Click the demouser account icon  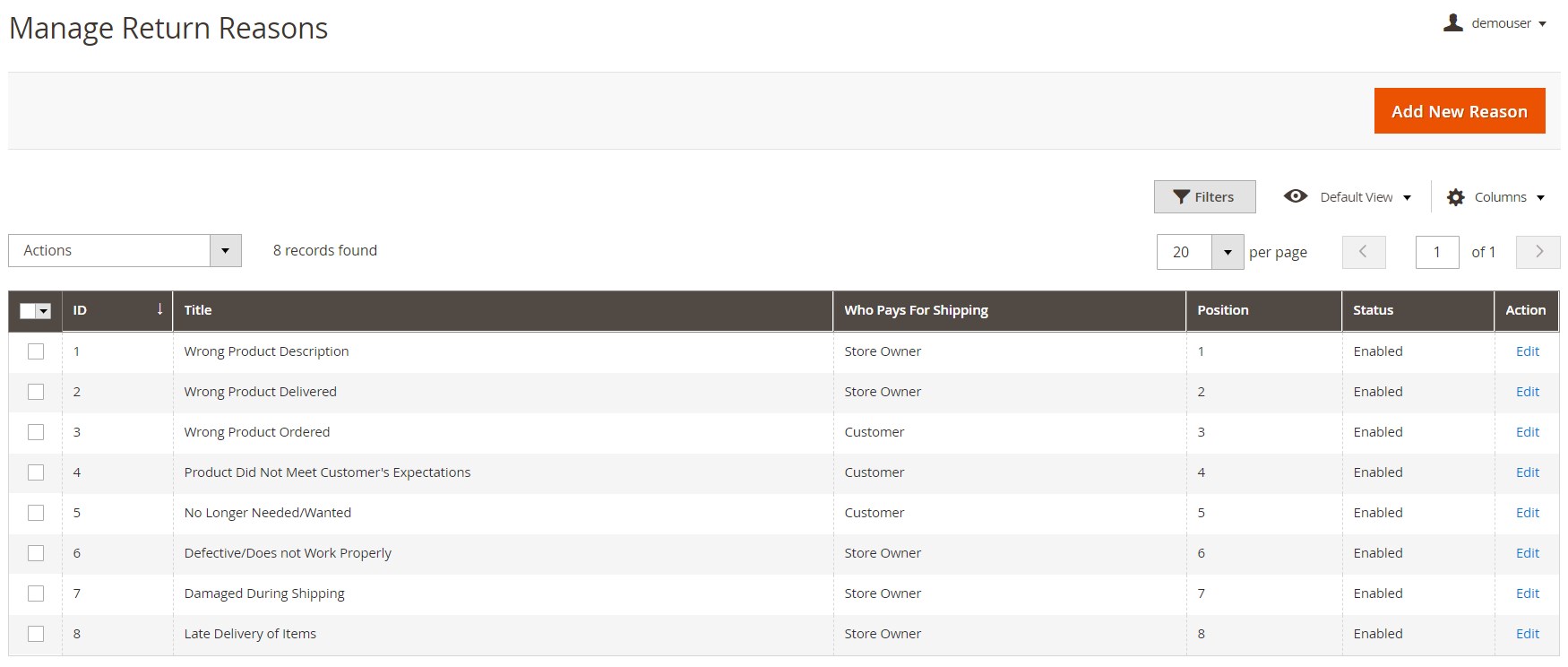(x=1452, y=23)
